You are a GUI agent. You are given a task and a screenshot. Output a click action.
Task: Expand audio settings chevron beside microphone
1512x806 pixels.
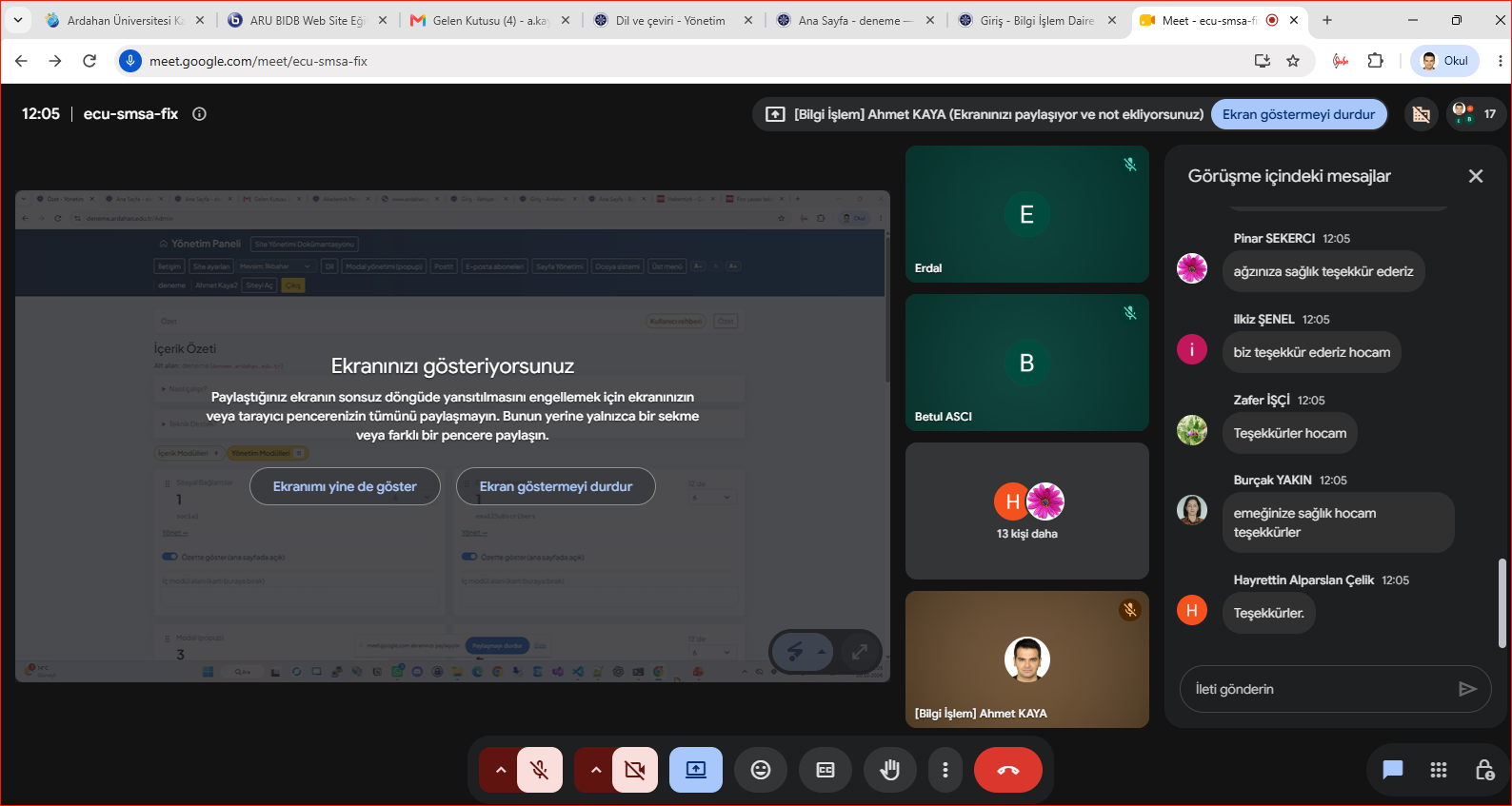tap(500, 770)
